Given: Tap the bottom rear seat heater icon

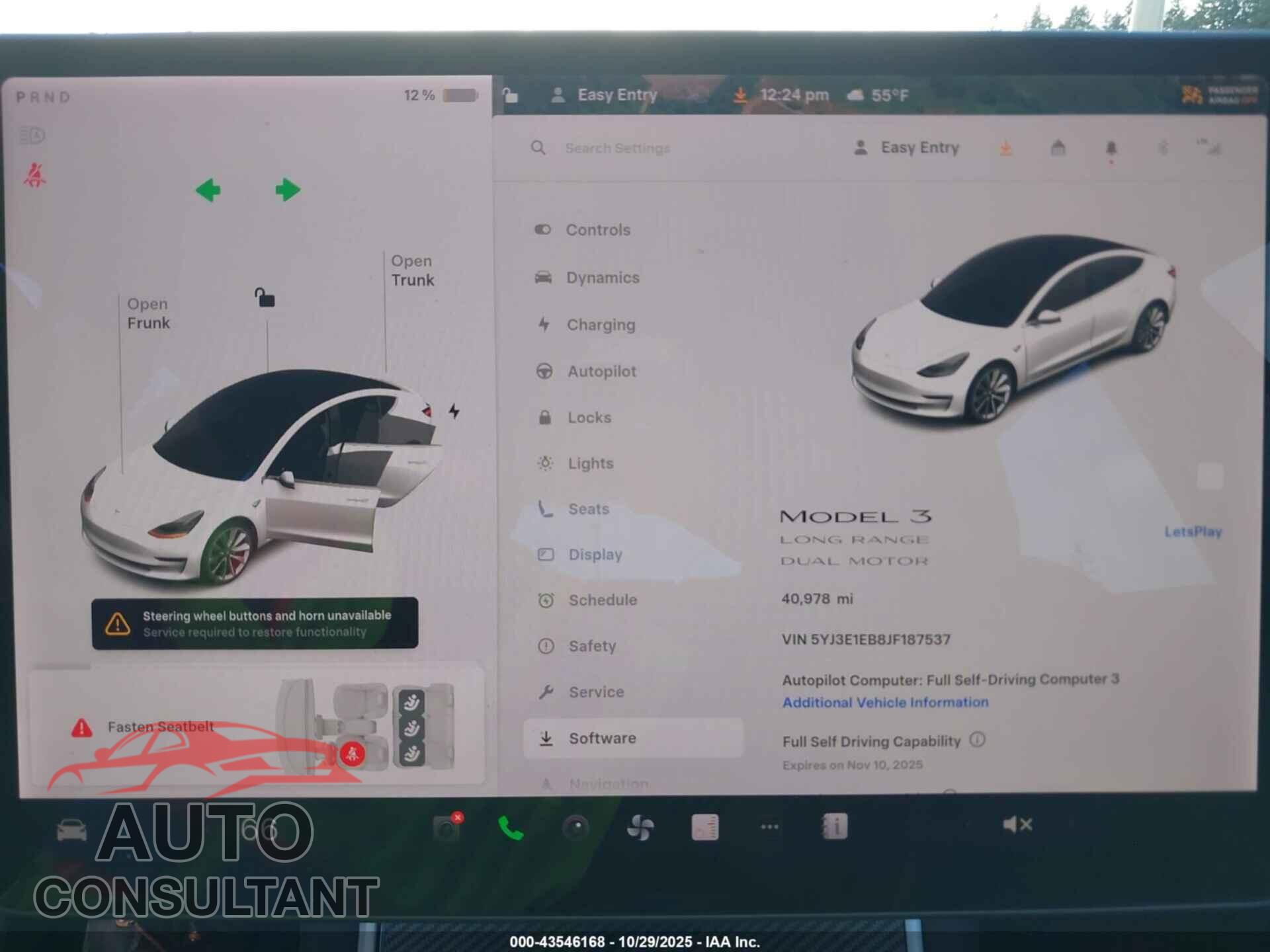Looking at the screenshot, I should click(x=411, y=754).
